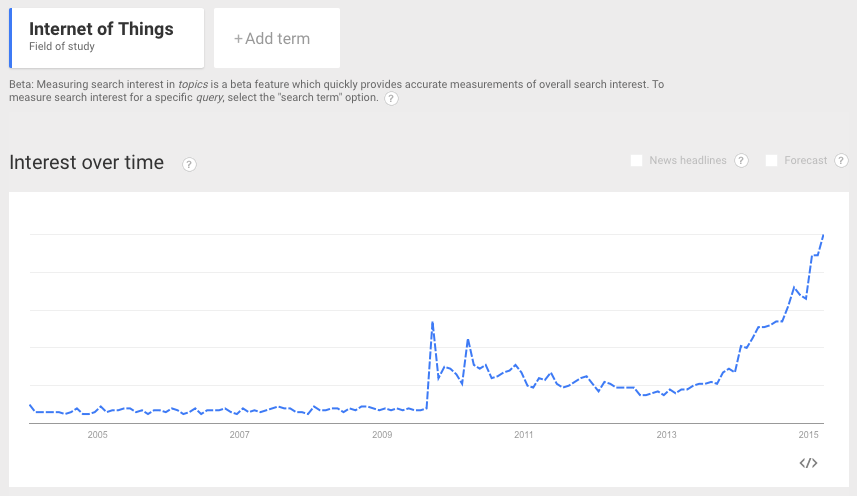The width and height of the screenshot is (857, 496).
Task: Click blue color bar on term card
Action: point(10,37)
